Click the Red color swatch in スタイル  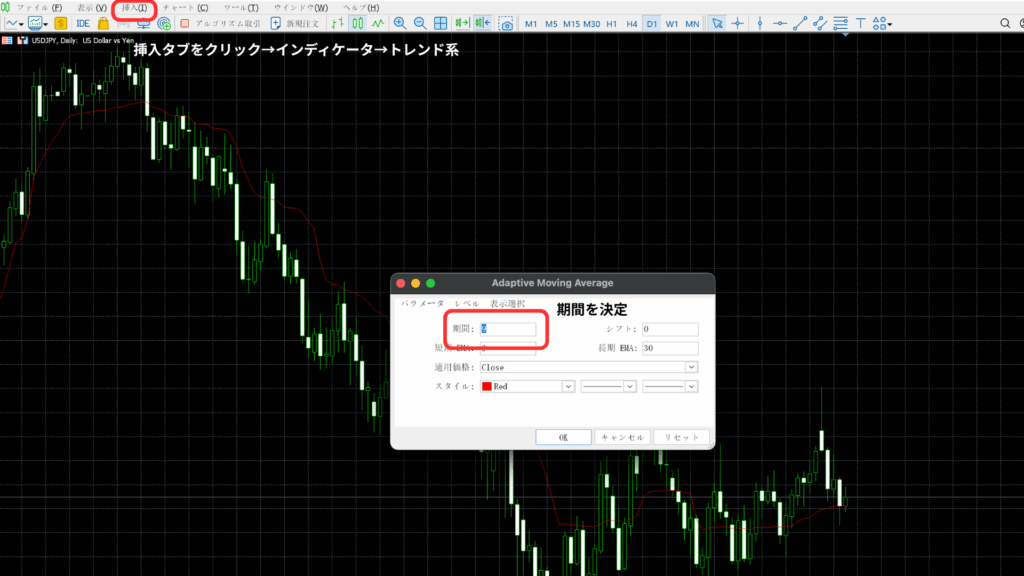click(488, 386)
